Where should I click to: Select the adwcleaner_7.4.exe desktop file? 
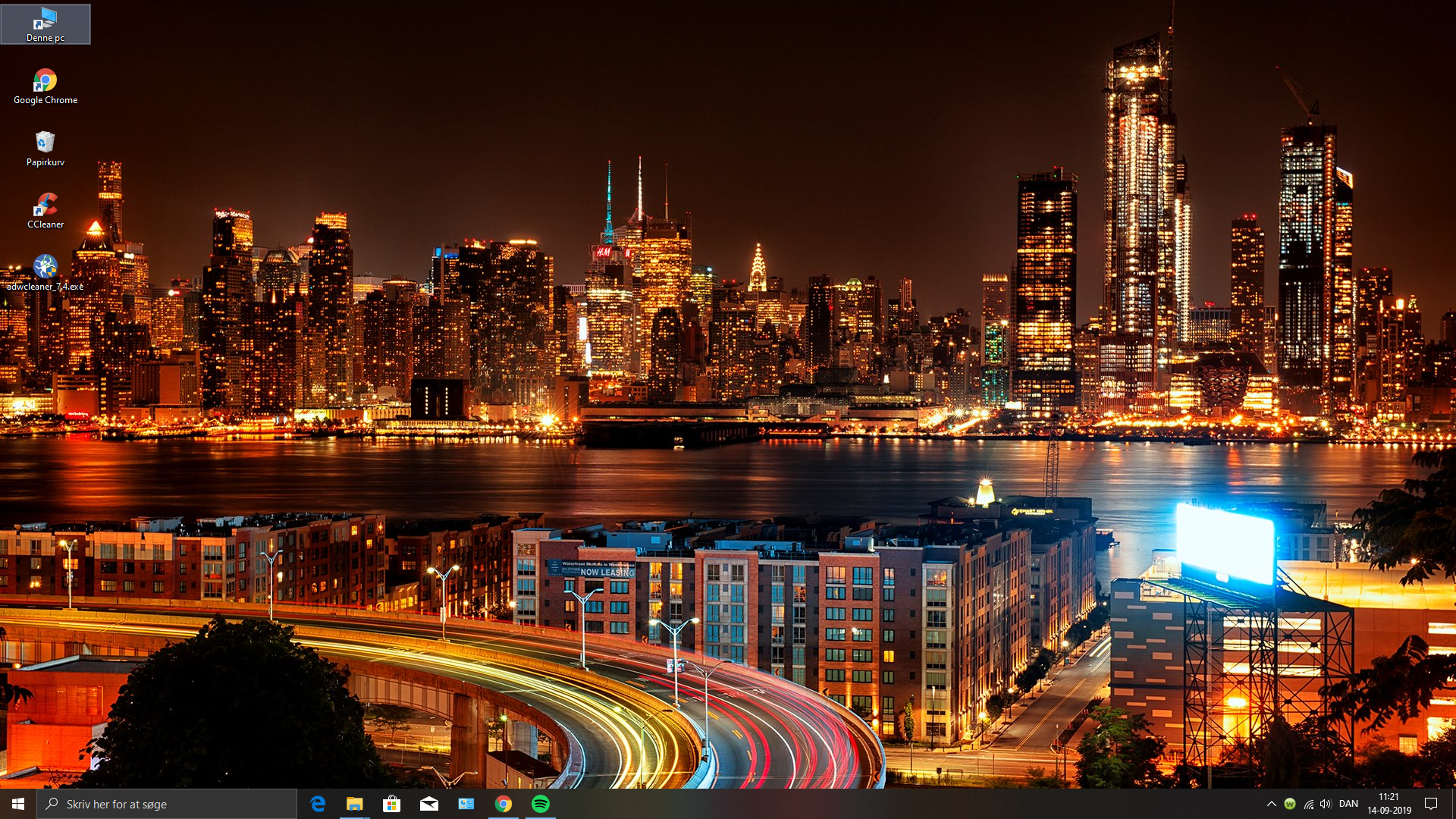coord(45,273)
